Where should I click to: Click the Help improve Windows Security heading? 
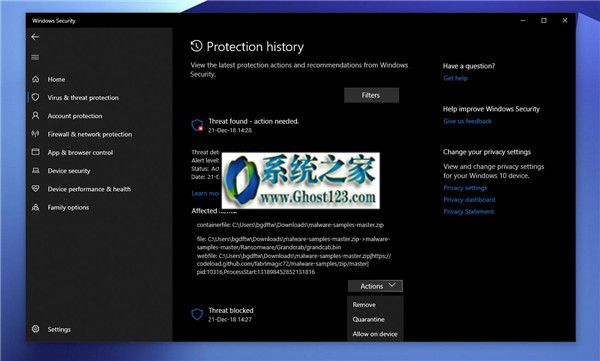[491, 109]
